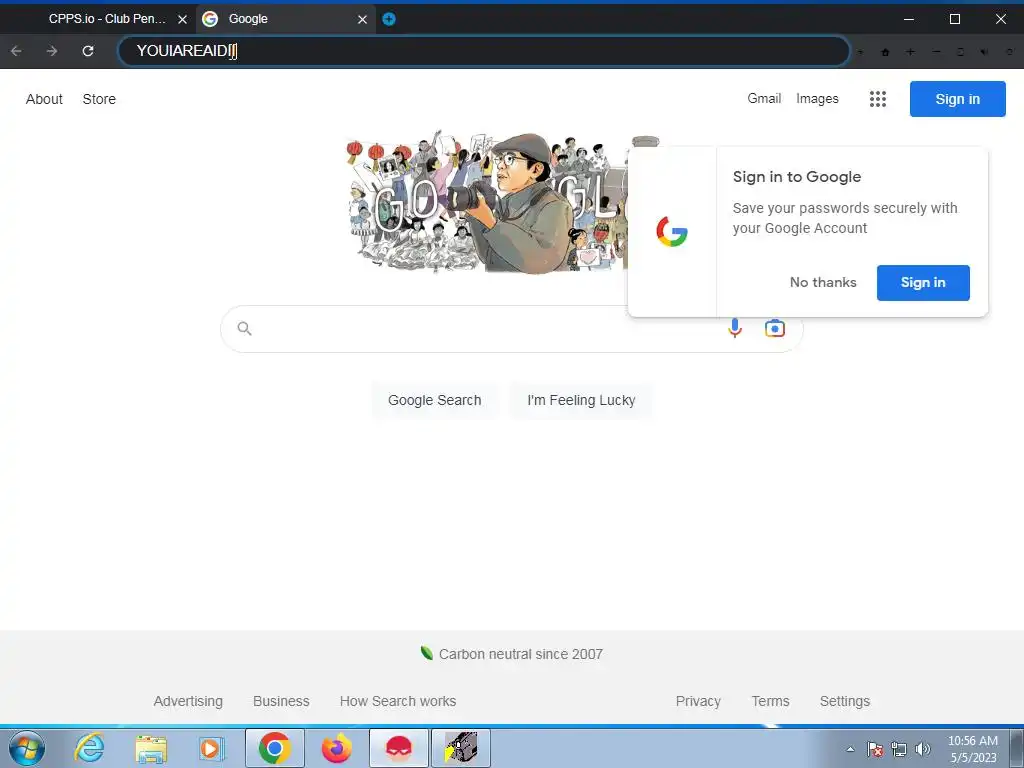Viewport: 1024px width, 768px height.
Task: Go to Gmail
Action: [764, 99]
